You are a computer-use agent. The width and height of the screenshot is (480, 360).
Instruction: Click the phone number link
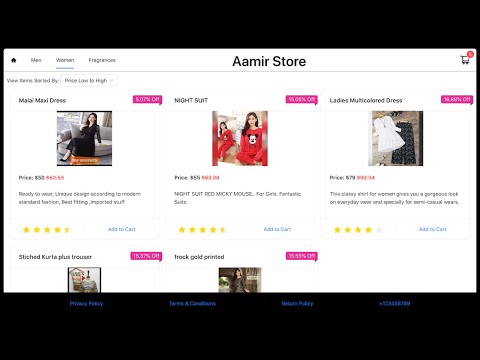[395, 303]
